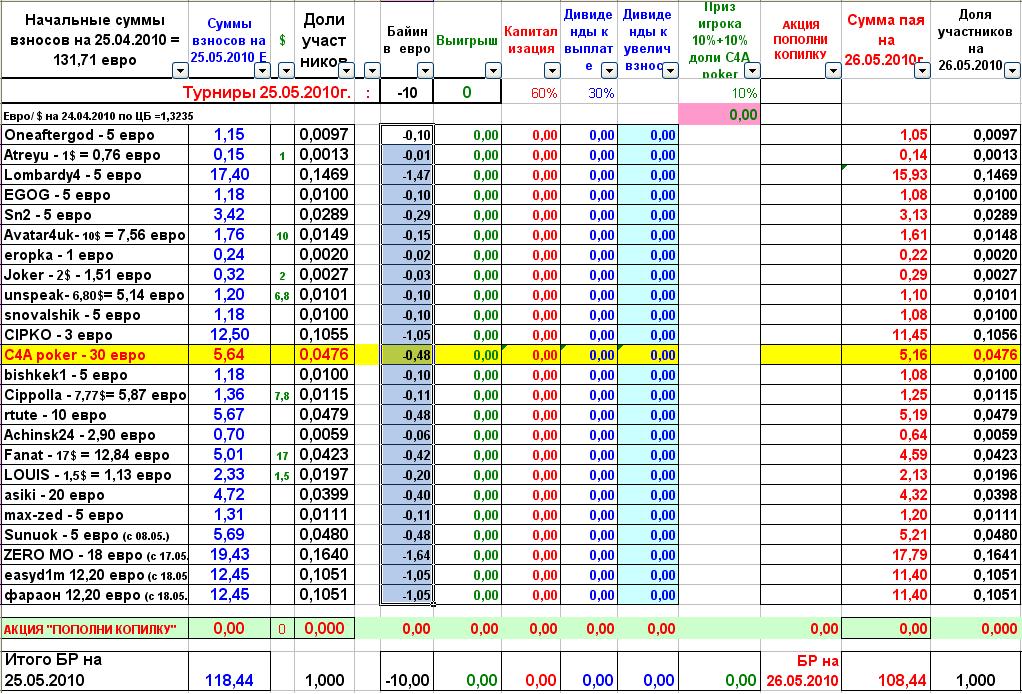1022x694 pixels.
Task: Select the highlighted C4A poker - 30 евро cell
Action: [95, 355]
